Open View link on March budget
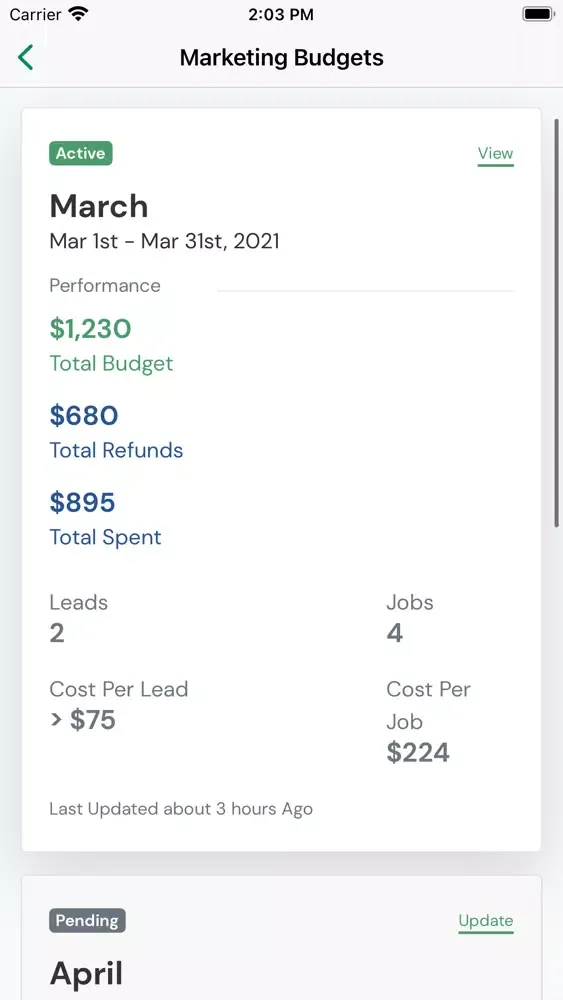 click(x=495, y=154)
